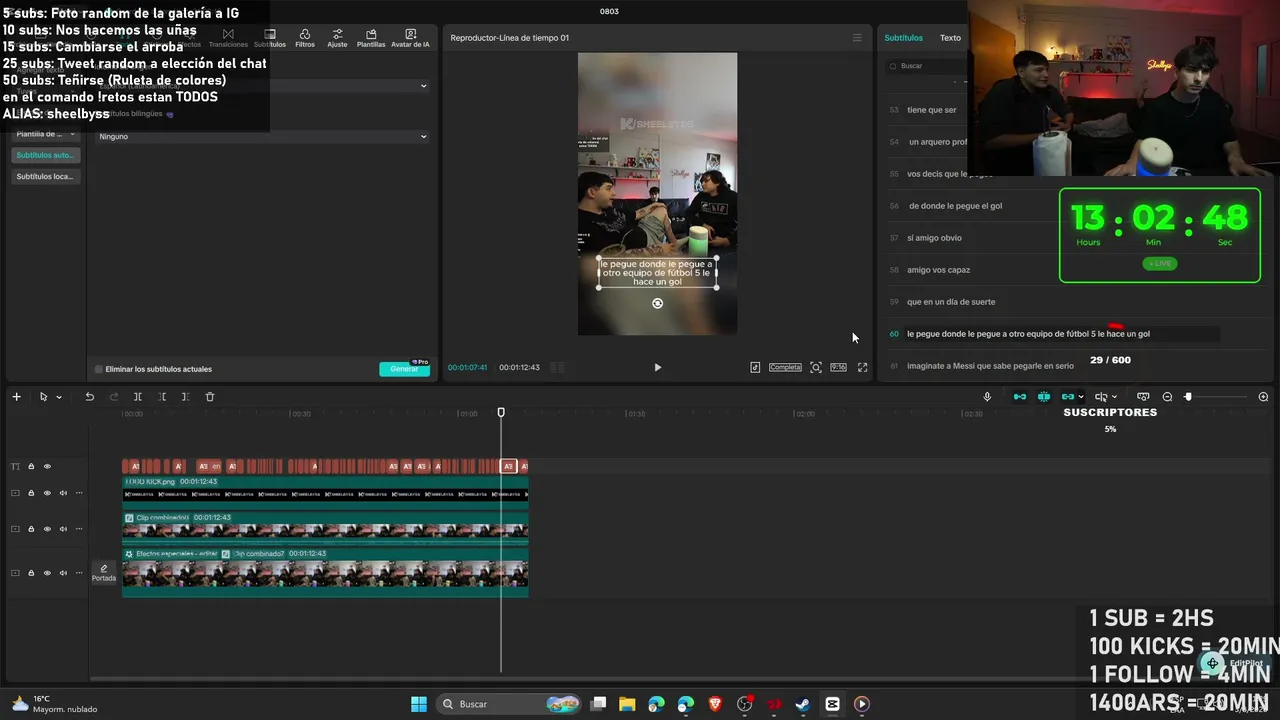Open the Windows Start menu
Screen dimensions: 1280x720
pyautogui.click(x=419, y=704)
